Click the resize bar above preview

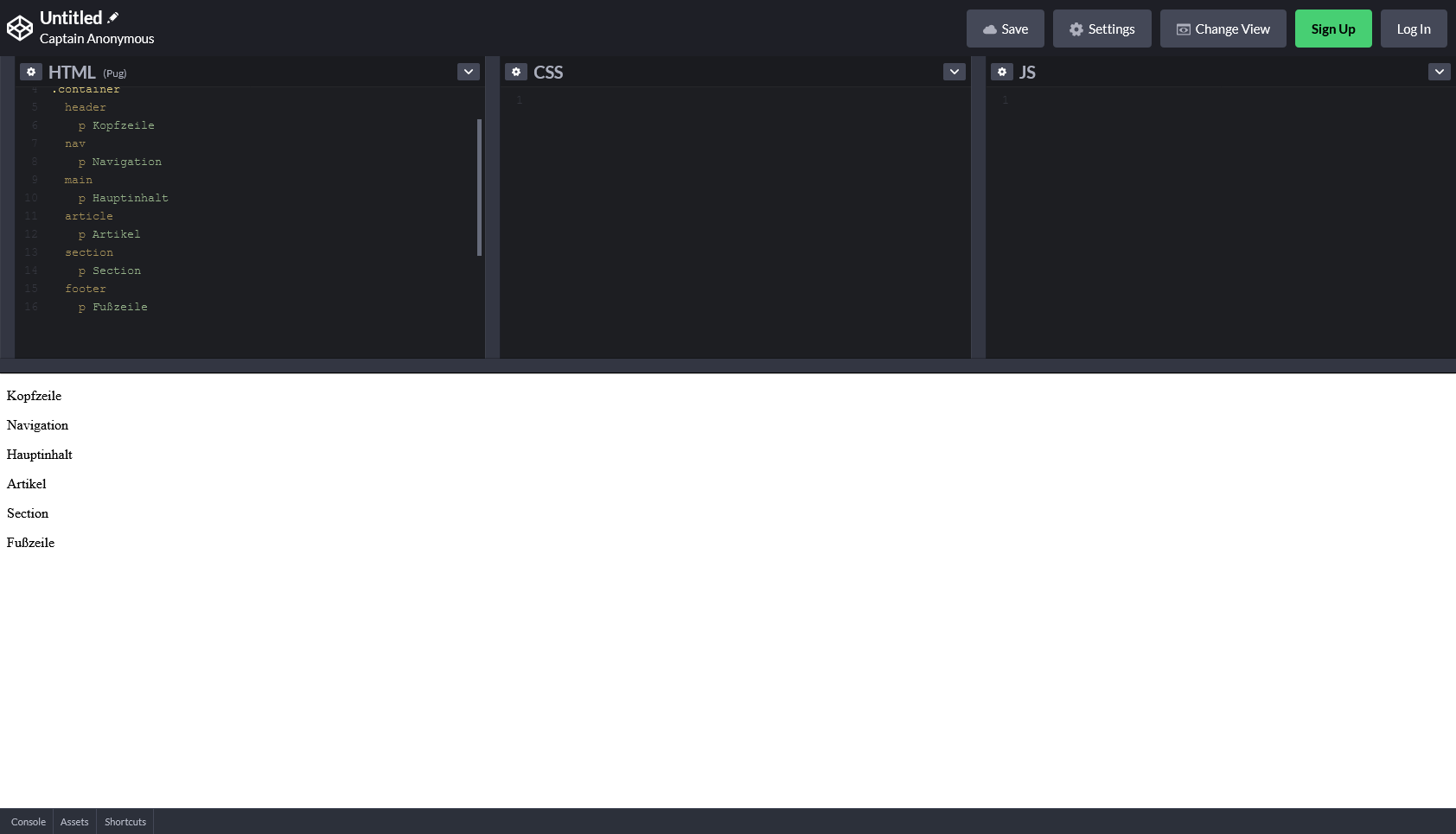[x=728, y=366]
